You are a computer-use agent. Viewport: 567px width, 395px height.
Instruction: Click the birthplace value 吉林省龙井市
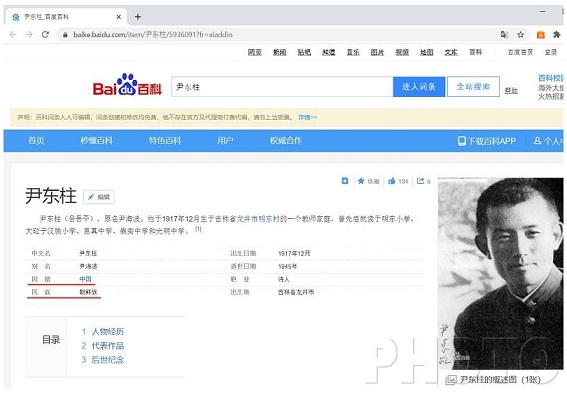pyautogui.click(x=296, y=292)
